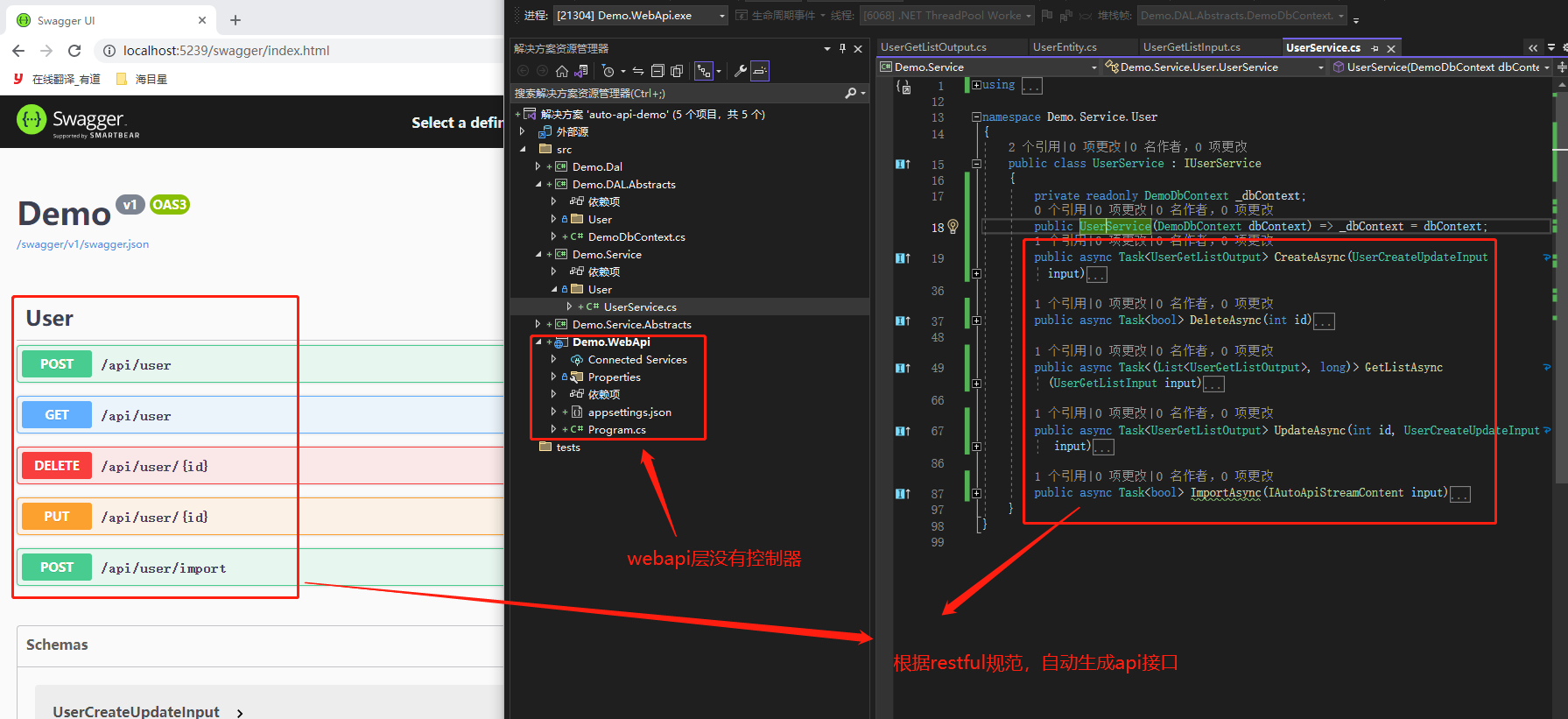Open properties wrench icon in Solution Explorer
The image size is (1568, 719).
[x=740, y=71]
